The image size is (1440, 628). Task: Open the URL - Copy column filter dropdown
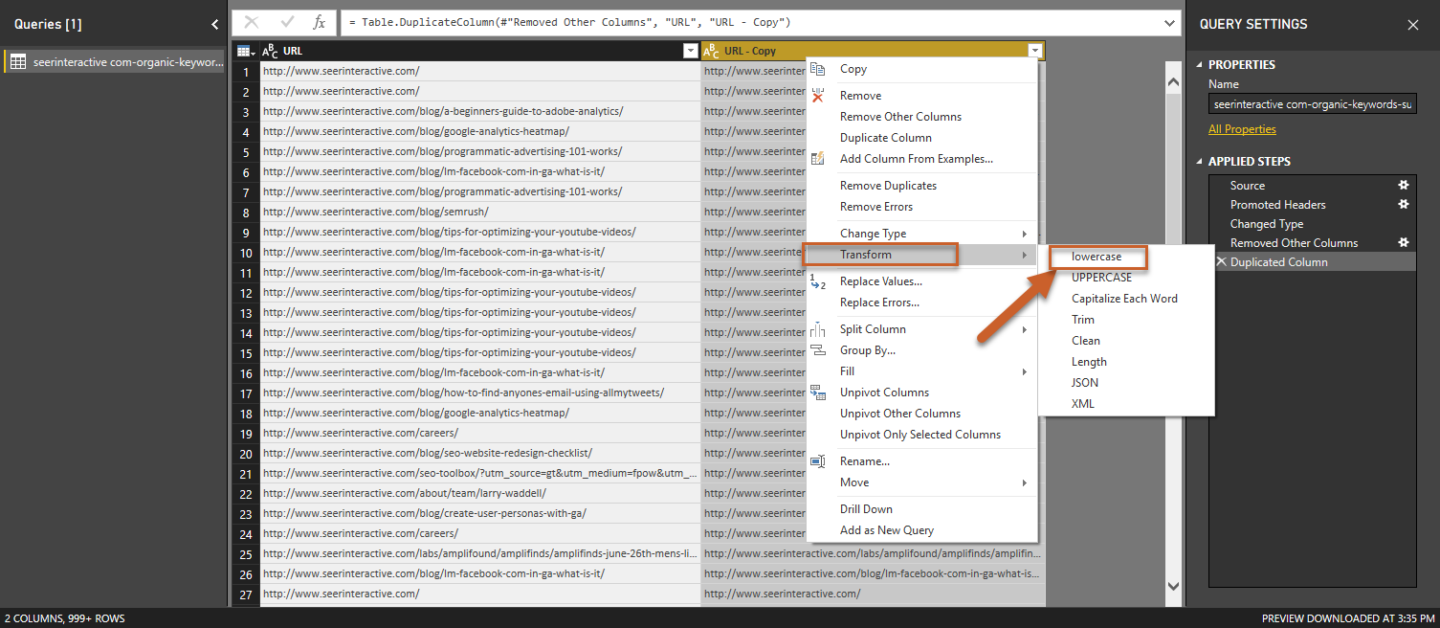[1034, 51]
